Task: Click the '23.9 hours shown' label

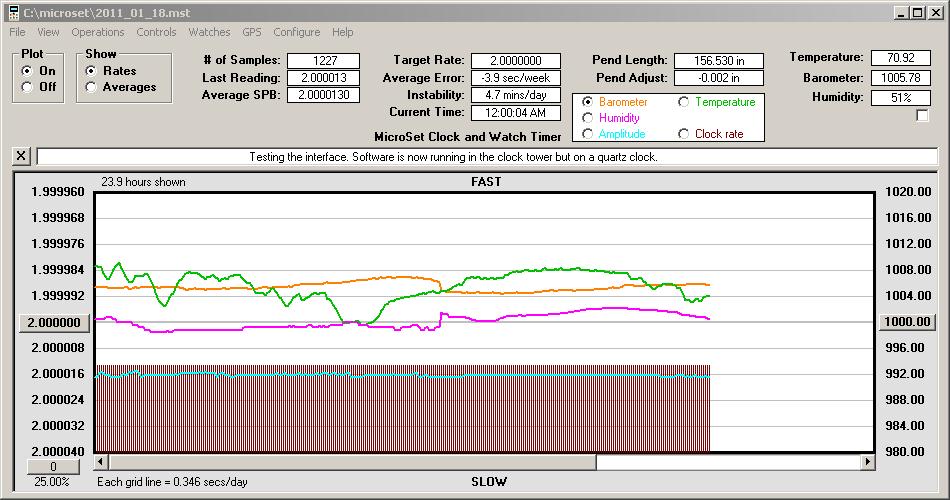Action: pos(143,182)
